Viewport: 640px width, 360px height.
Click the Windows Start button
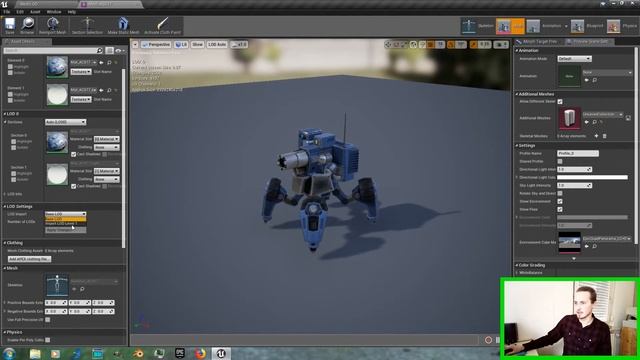click(x=9, y=353)
